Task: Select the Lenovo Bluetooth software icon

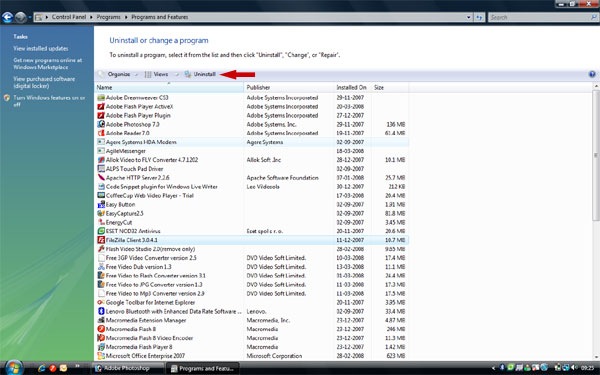Action: tap(101, 311)
